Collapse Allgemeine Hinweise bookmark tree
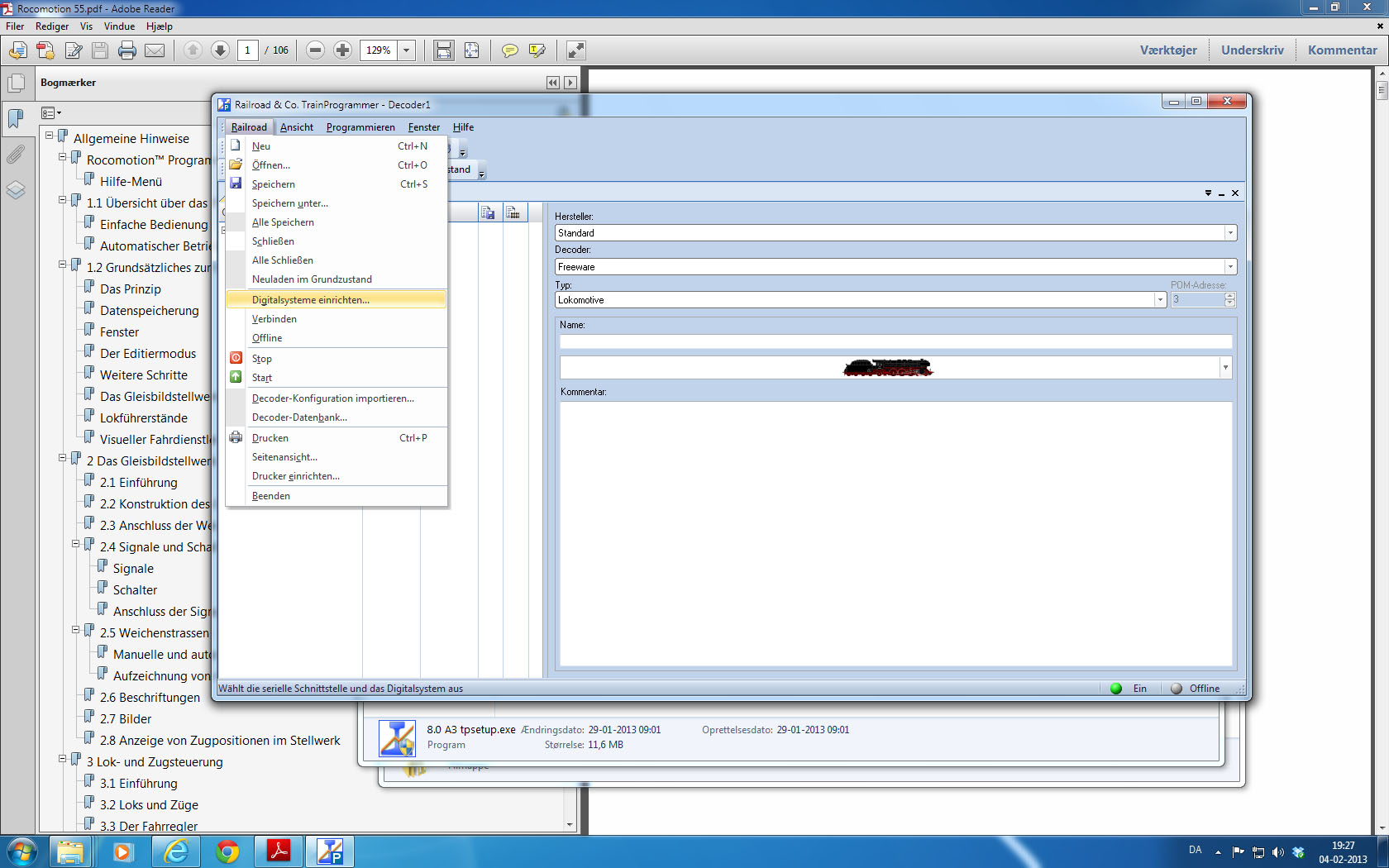The height and width of the screenshot is (868, 1389). point(49,135)
